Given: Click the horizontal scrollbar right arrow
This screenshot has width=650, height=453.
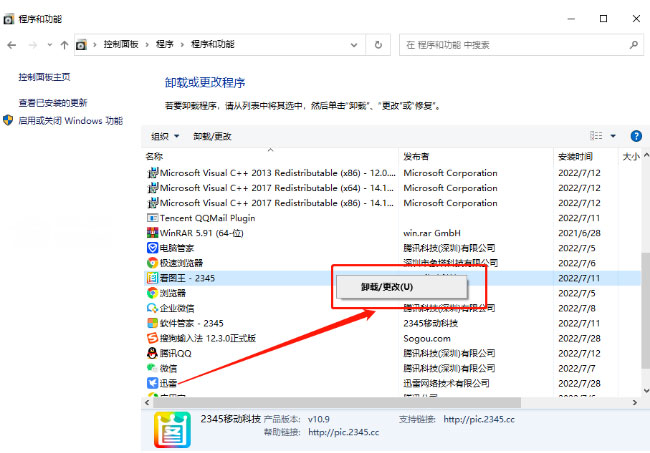Looking at the screenshot, I should coord(634,402).
